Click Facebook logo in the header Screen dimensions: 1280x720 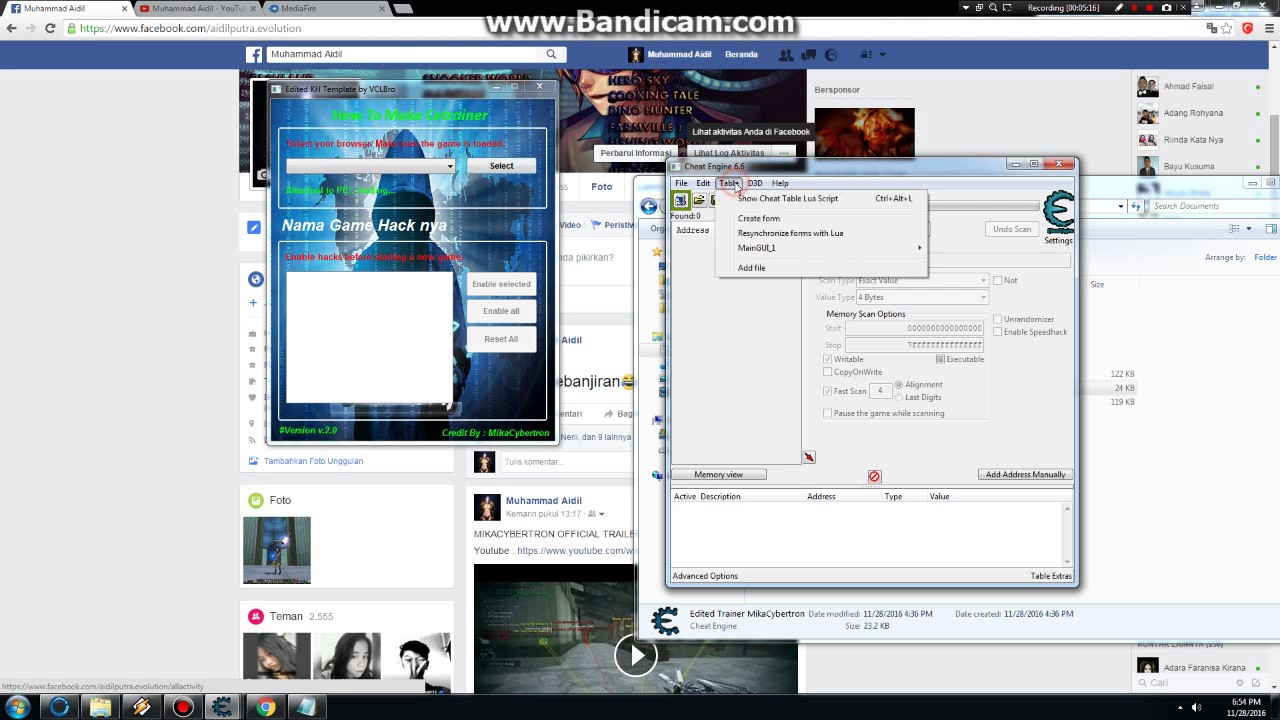point(255,54)
